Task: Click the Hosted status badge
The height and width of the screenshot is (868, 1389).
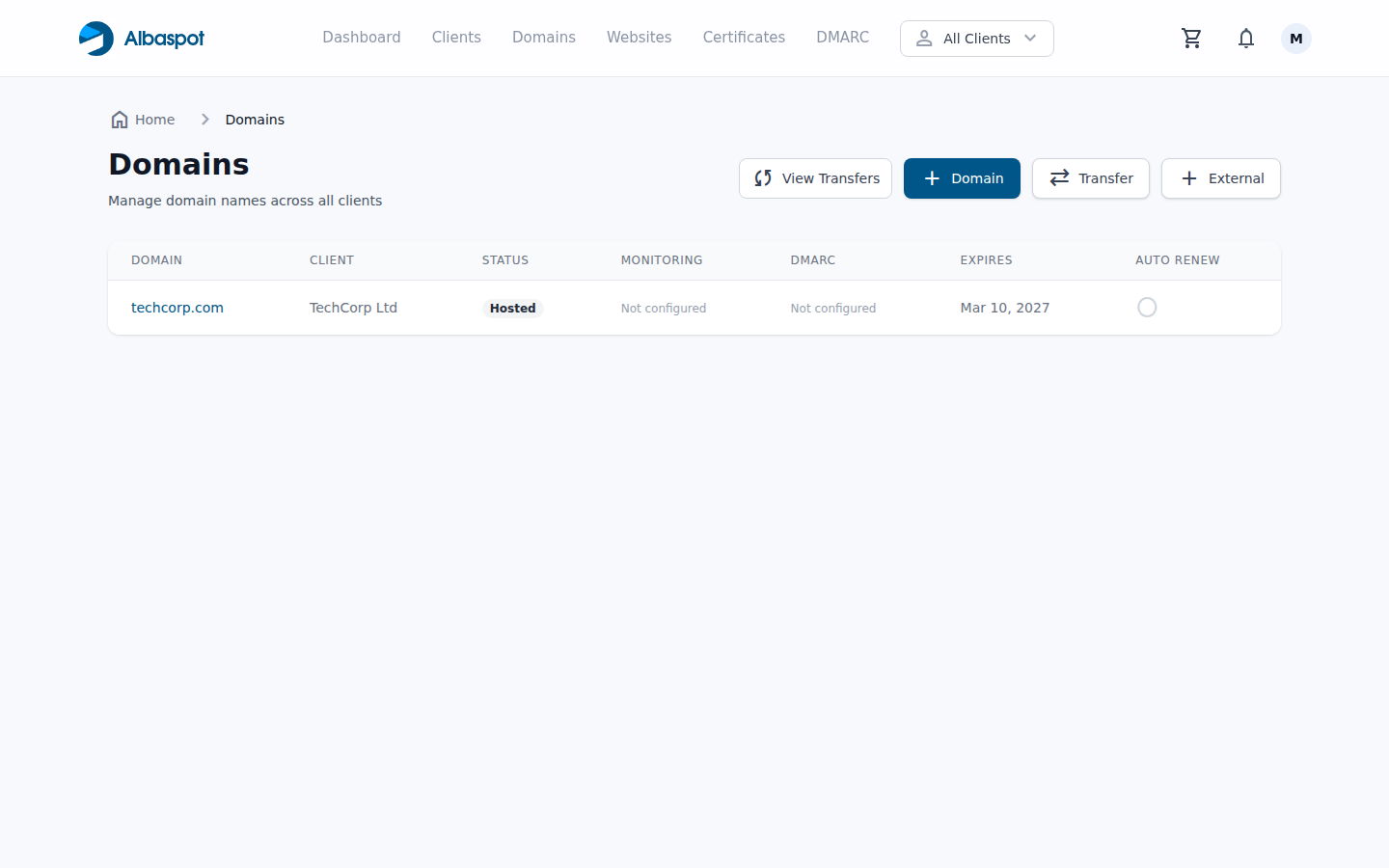Action: click(x=512, y=309)
